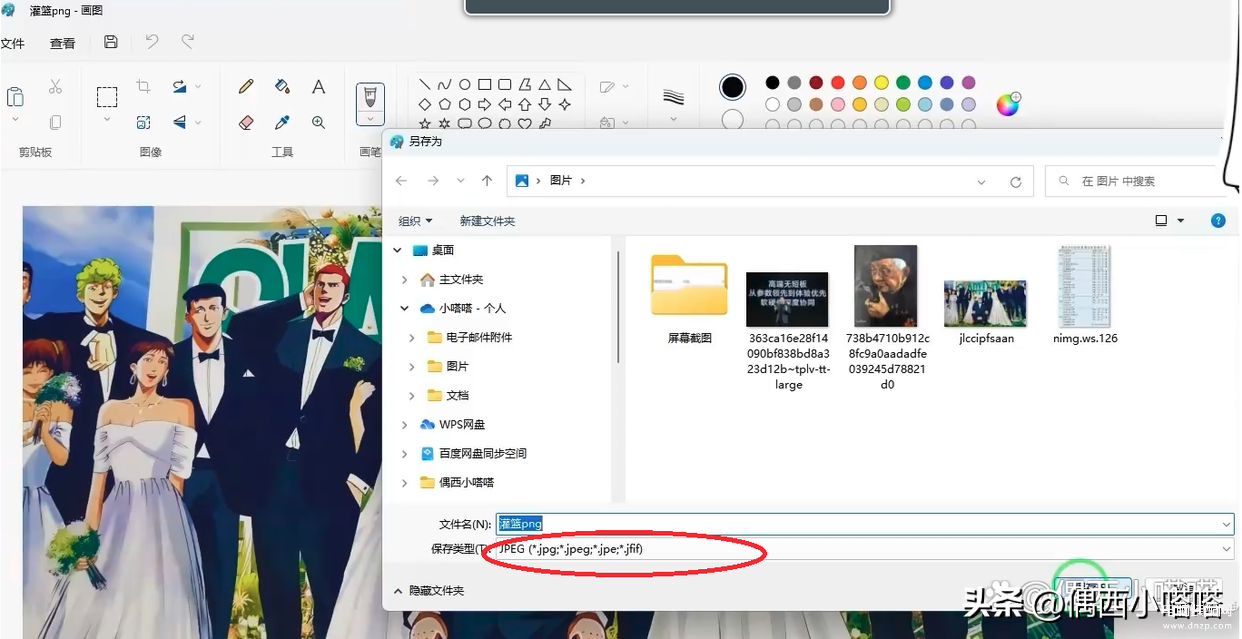Choose the straight line shape
This screenshot has width=1242, height=639.
tap(425, 85)
